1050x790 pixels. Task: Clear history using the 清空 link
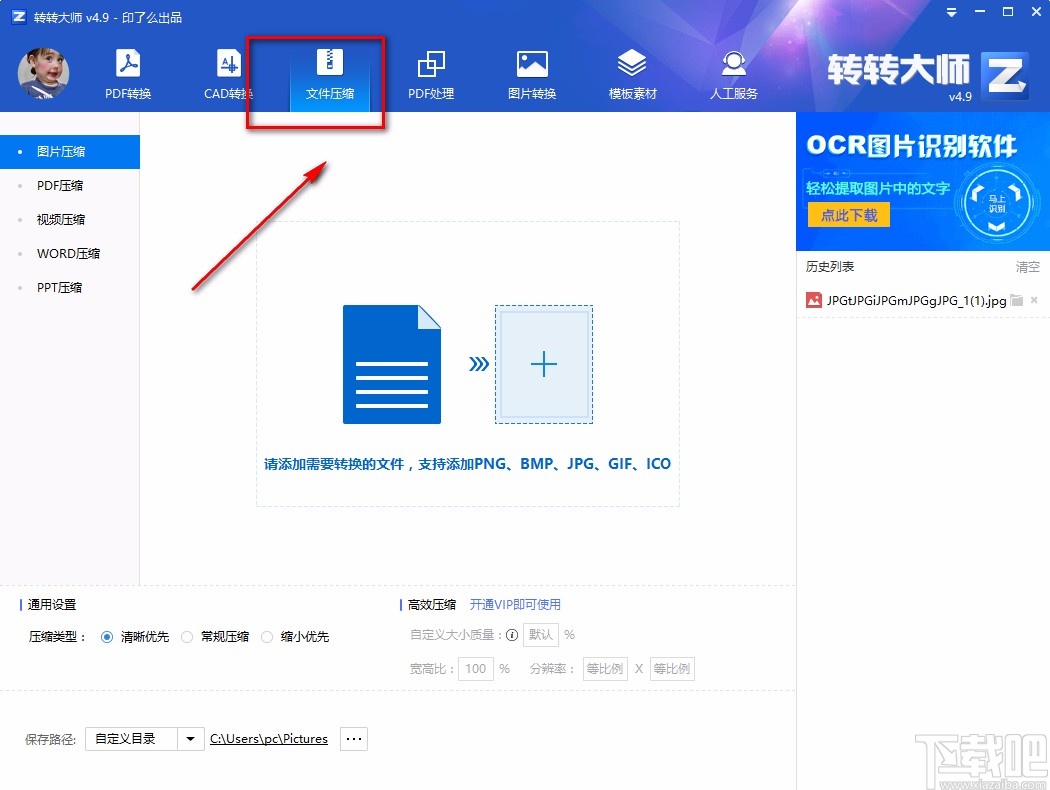pyautogui.click(x=1027, y=266)
